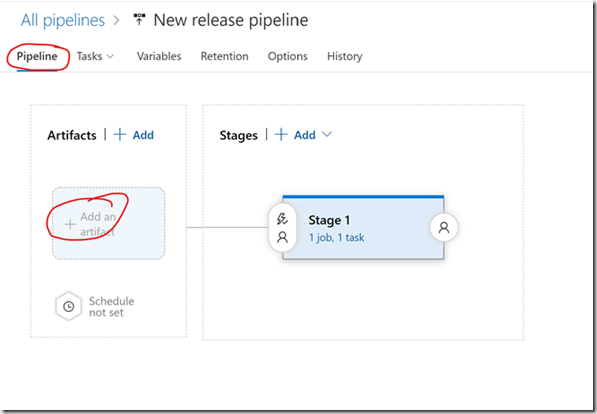Click the plus icon beside Artifacts Add

pyautogui.click(x=120, y=134)
